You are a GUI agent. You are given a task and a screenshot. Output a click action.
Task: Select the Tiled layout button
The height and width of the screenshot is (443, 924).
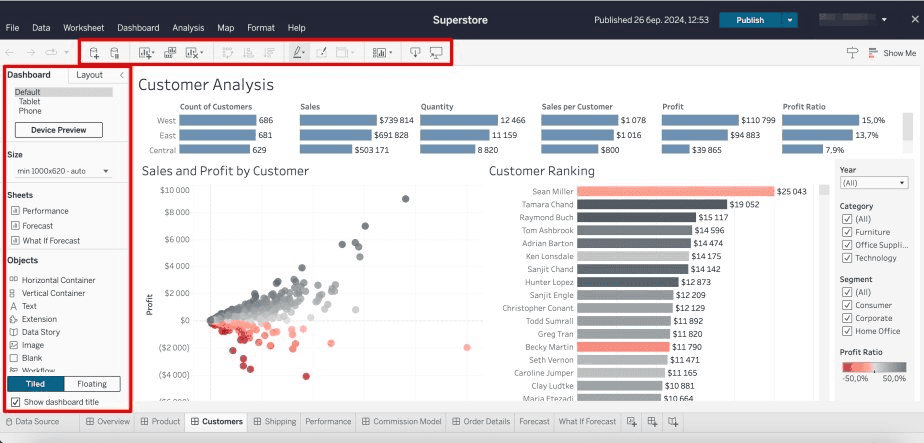coord(35,384)
